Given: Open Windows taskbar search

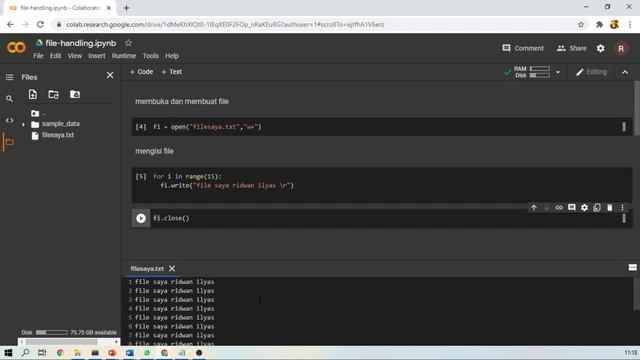Looking at the screenshot, I should (25, 353).
